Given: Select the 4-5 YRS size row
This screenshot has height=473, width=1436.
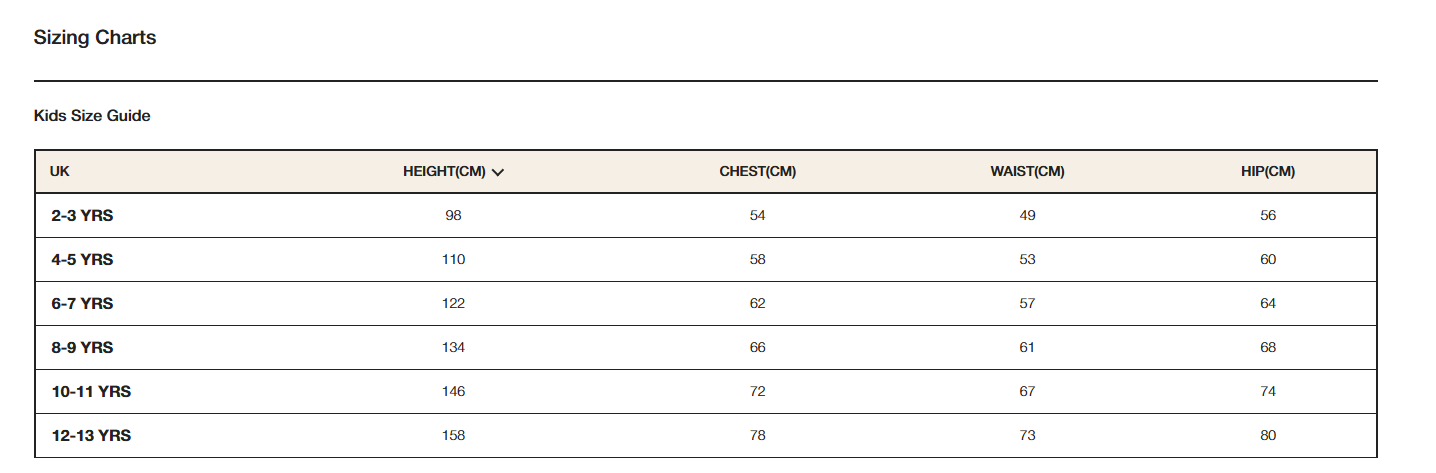Looking at the screenshot, I should [x=706, y=260].
